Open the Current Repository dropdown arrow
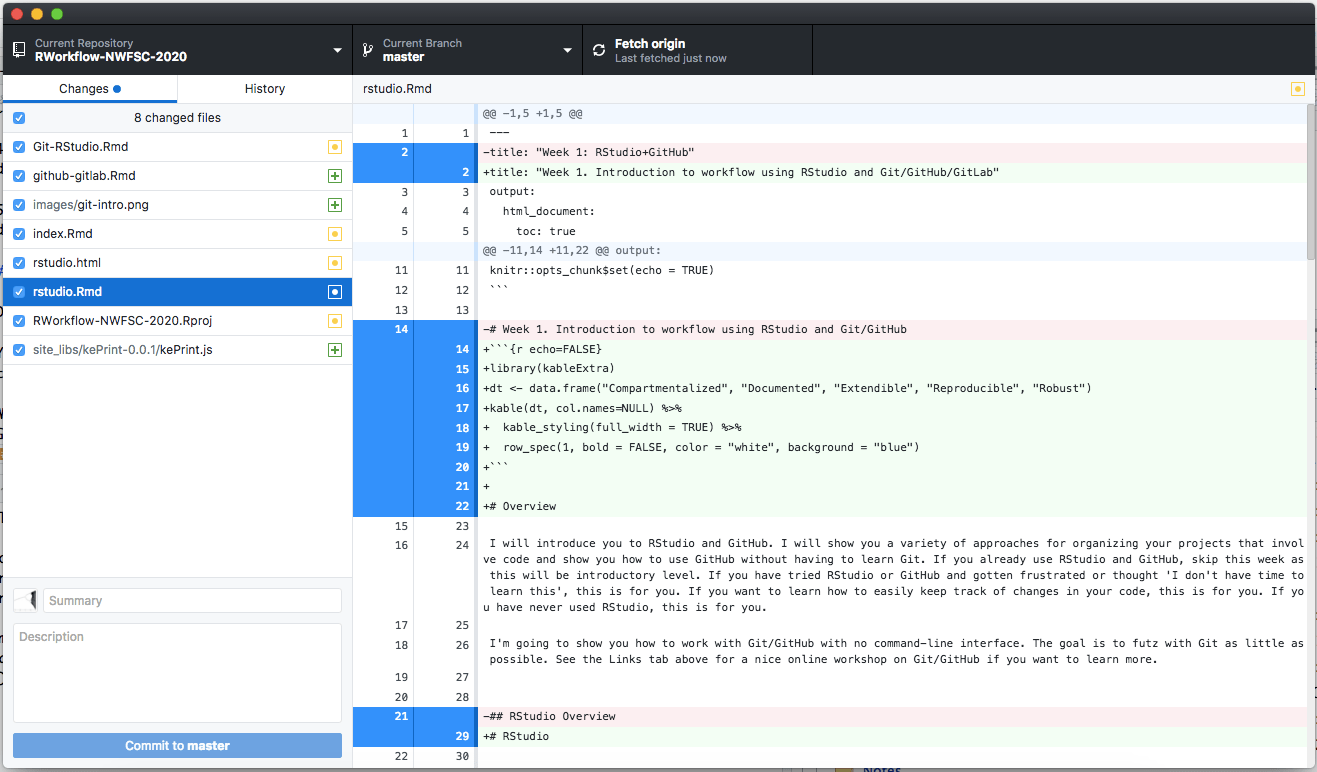 pyautogui.click(x=338, y=51)
